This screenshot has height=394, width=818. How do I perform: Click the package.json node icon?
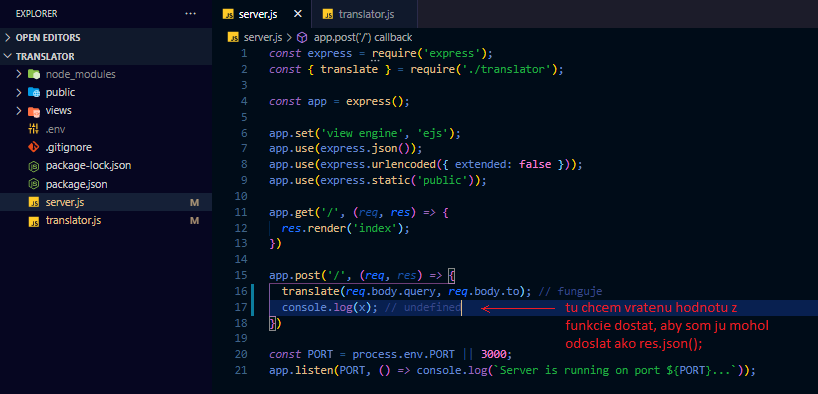pos(34,184)
